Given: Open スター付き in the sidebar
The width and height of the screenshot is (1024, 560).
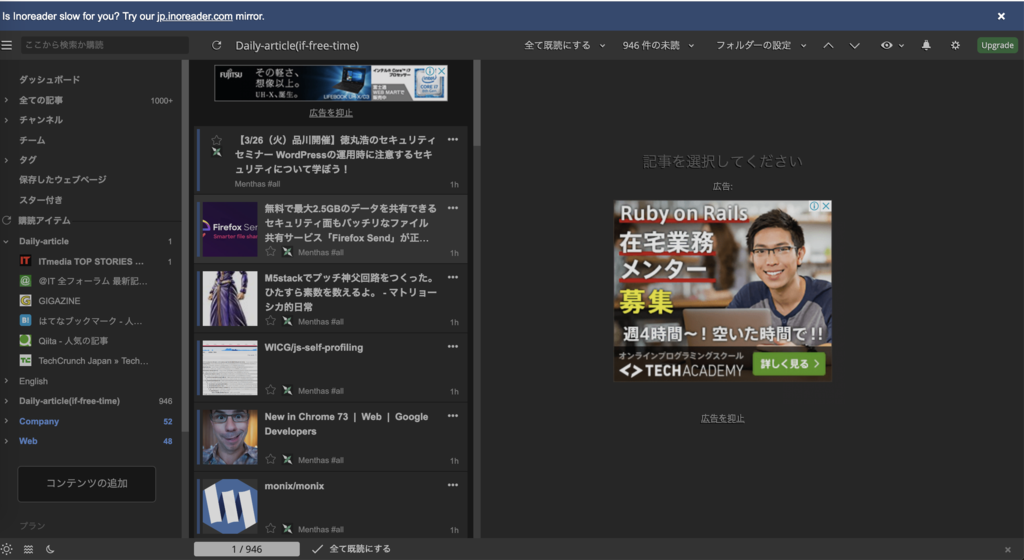Looking at the screenshot, I should (x=40, y=200).
